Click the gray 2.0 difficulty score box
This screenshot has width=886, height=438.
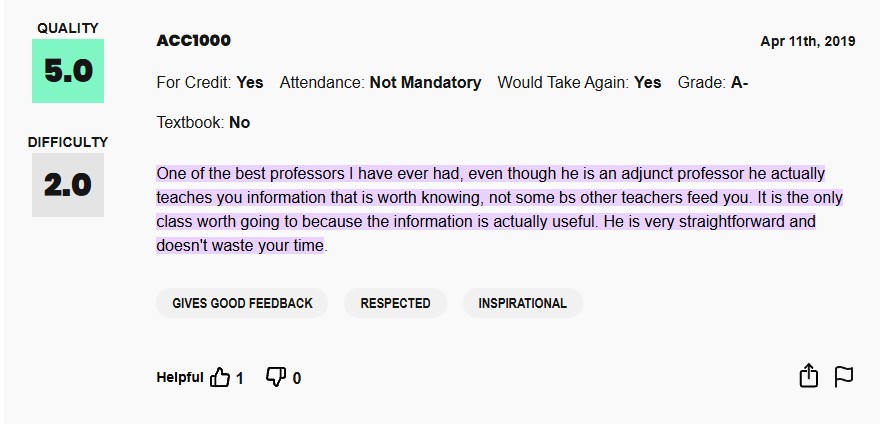(68, 185)
